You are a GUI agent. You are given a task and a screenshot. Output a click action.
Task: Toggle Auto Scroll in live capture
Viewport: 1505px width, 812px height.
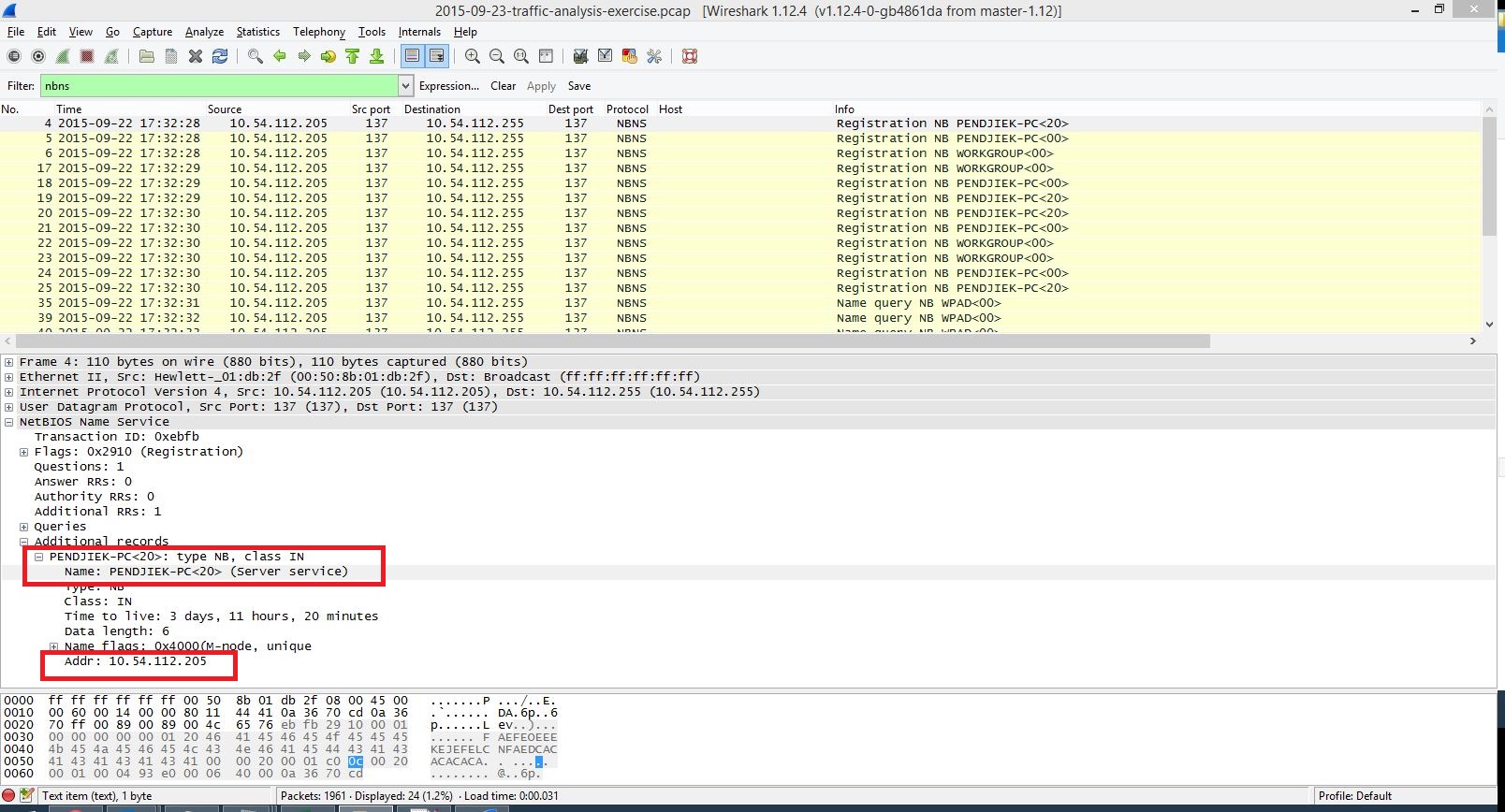click(436, 56)
